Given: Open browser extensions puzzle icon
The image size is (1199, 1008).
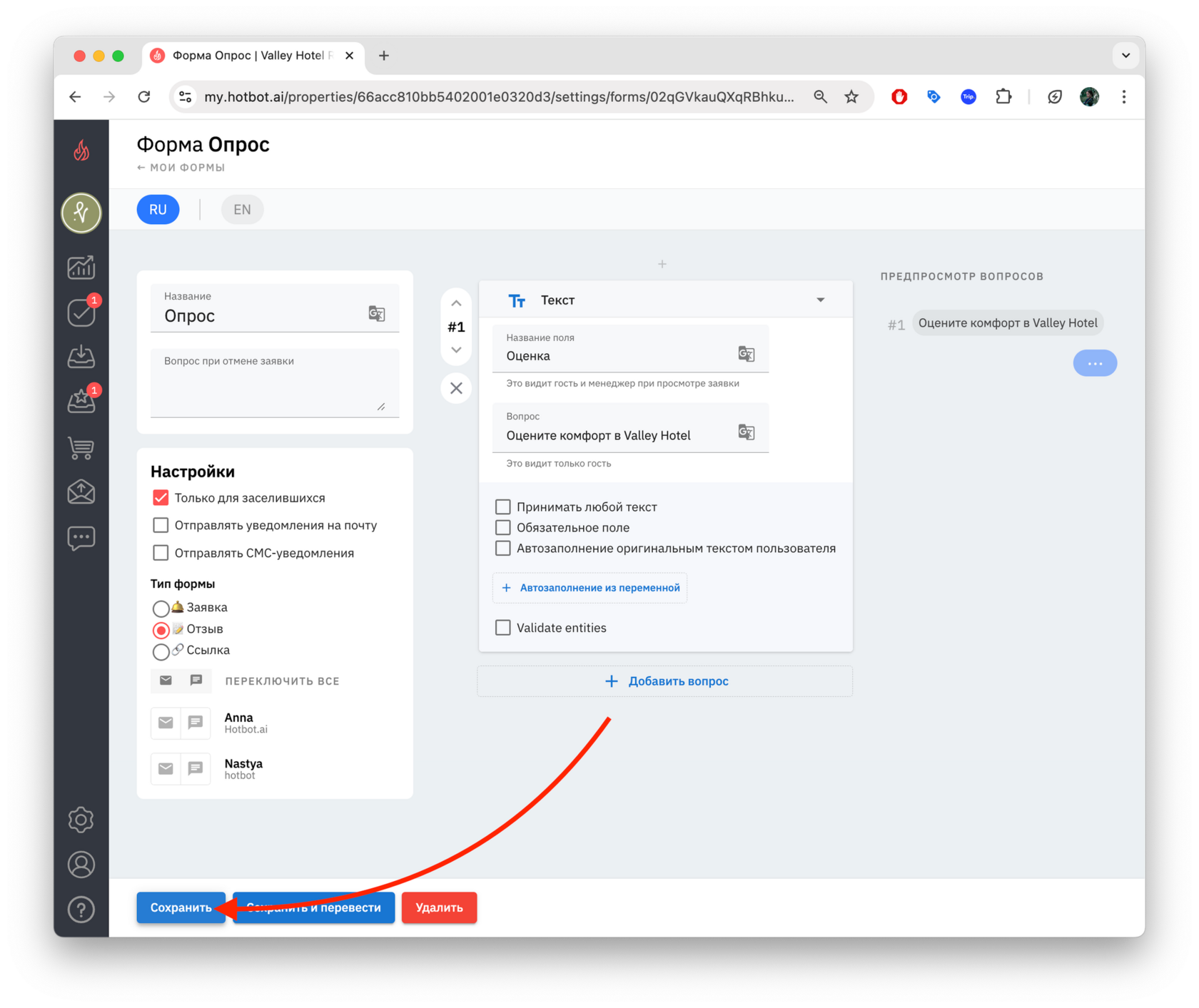Looking at the screenshot, I should click(1003, 96).
